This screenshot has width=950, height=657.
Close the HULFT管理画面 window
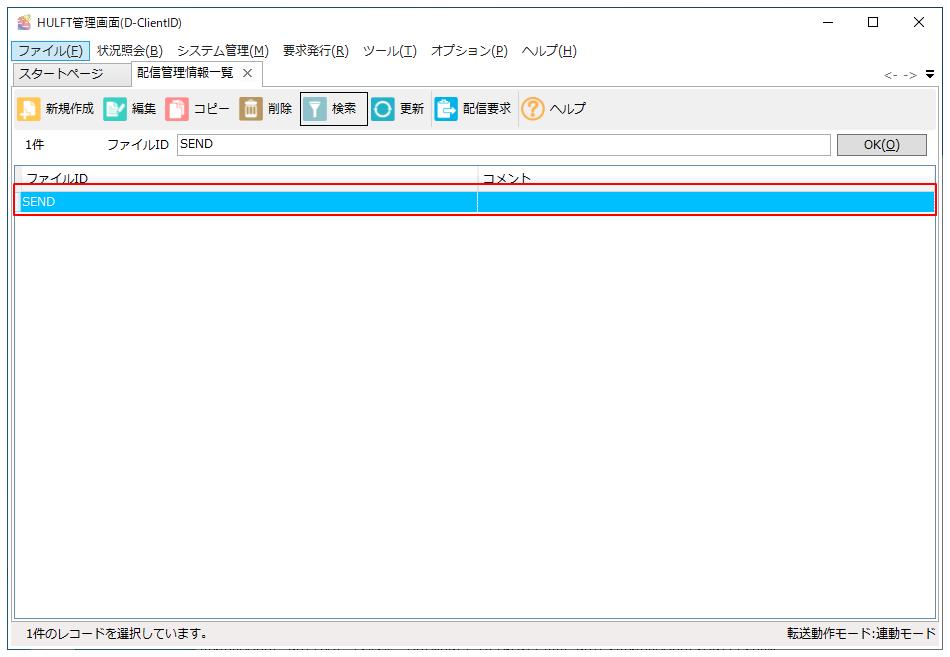918,22
